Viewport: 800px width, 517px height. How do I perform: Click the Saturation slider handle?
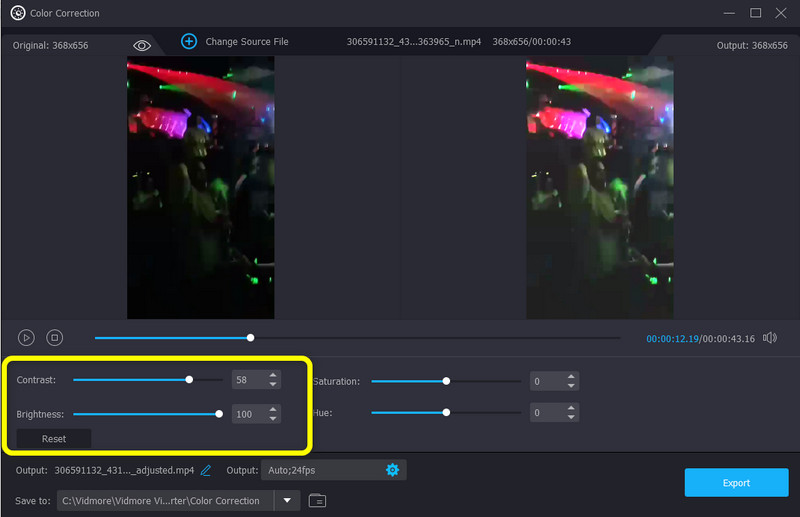click(446, 381)
